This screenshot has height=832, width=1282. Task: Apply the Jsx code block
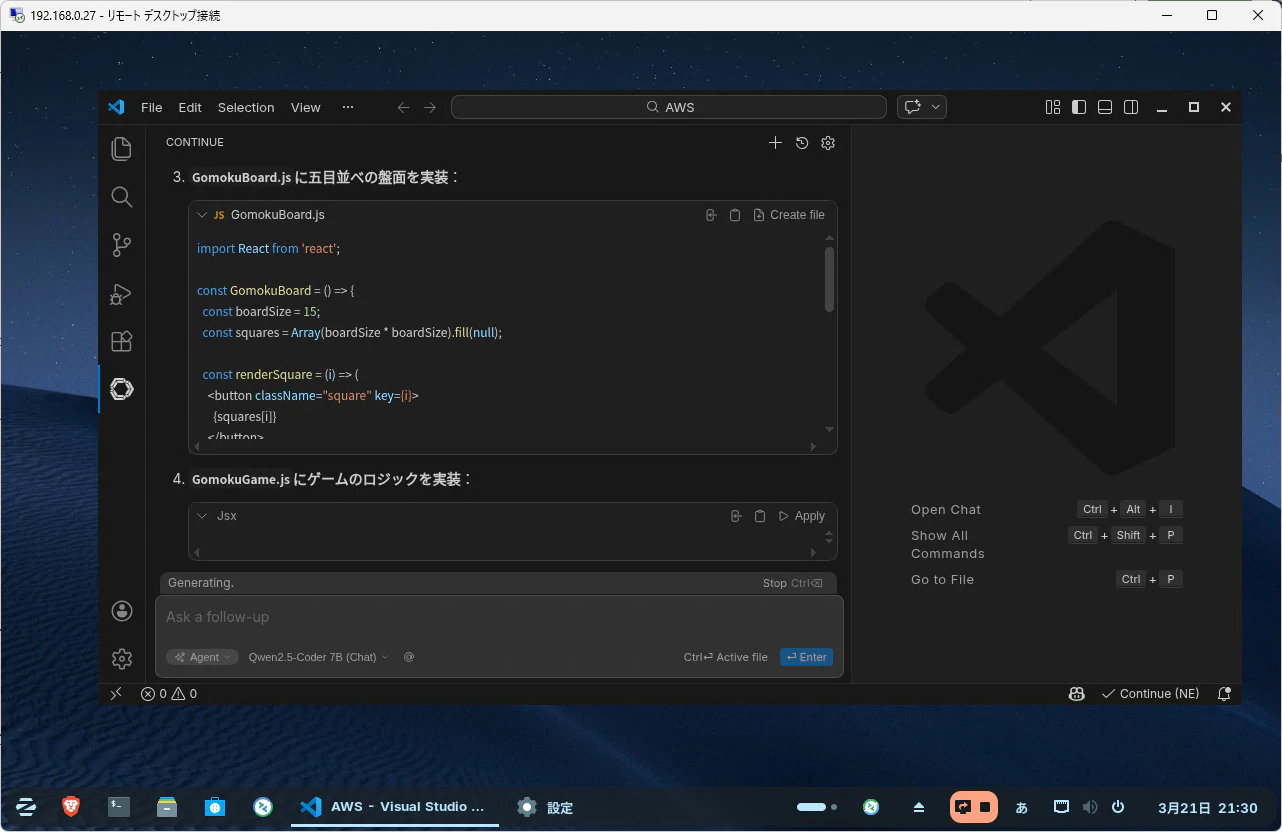click(801, 516)
